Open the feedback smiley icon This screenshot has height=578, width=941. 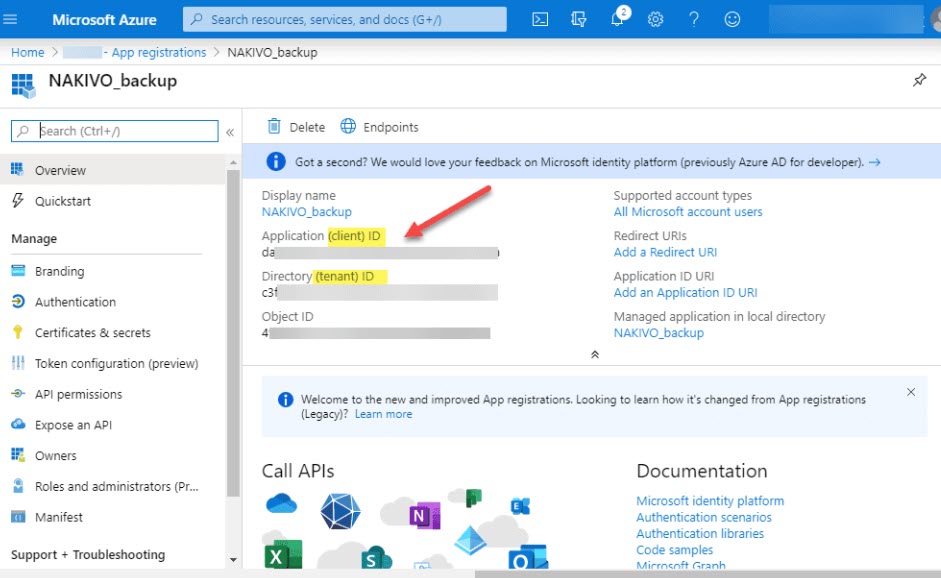732,19
